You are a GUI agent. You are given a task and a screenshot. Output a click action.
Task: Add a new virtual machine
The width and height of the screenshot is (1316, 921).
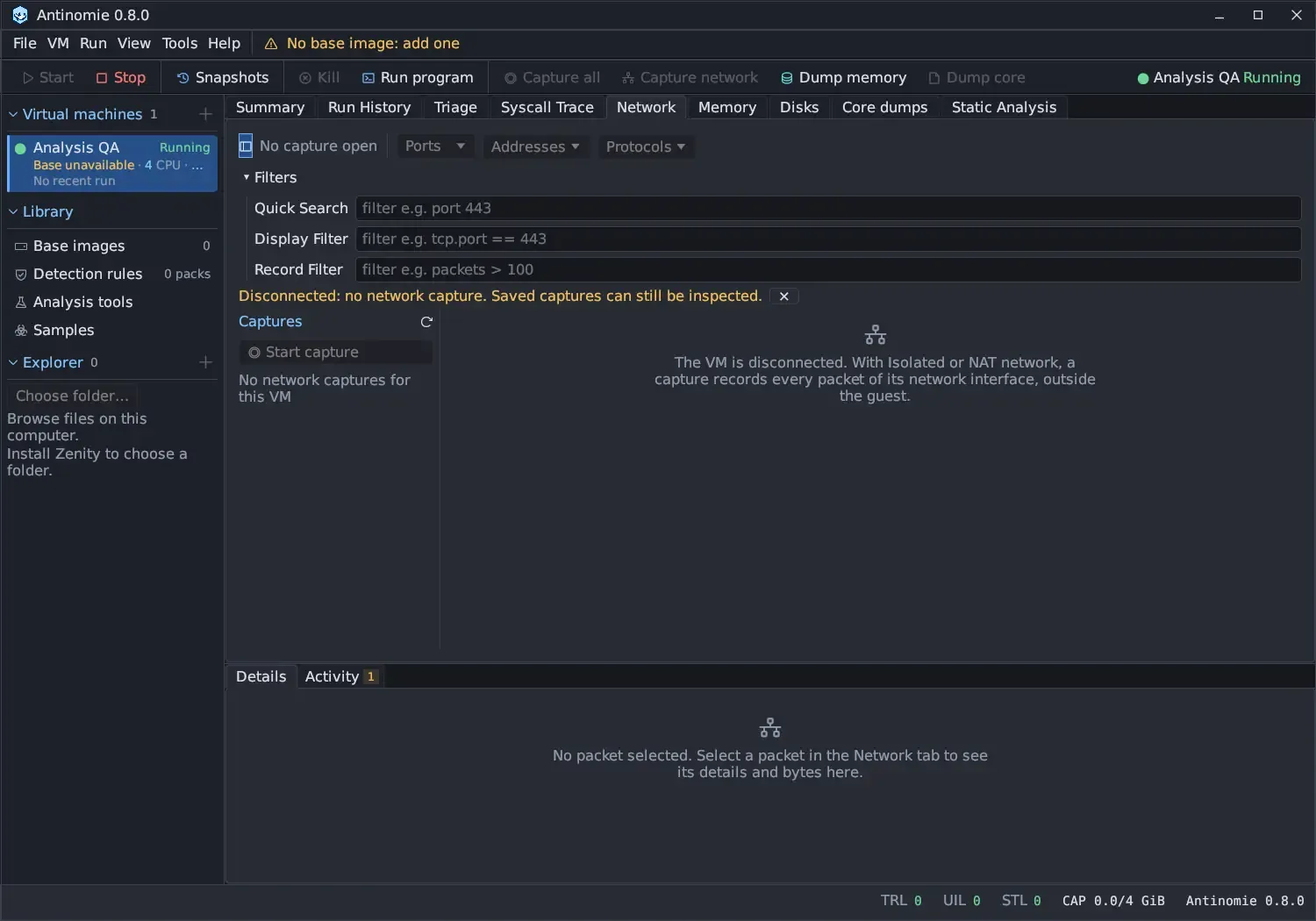[x=205, y=114]
